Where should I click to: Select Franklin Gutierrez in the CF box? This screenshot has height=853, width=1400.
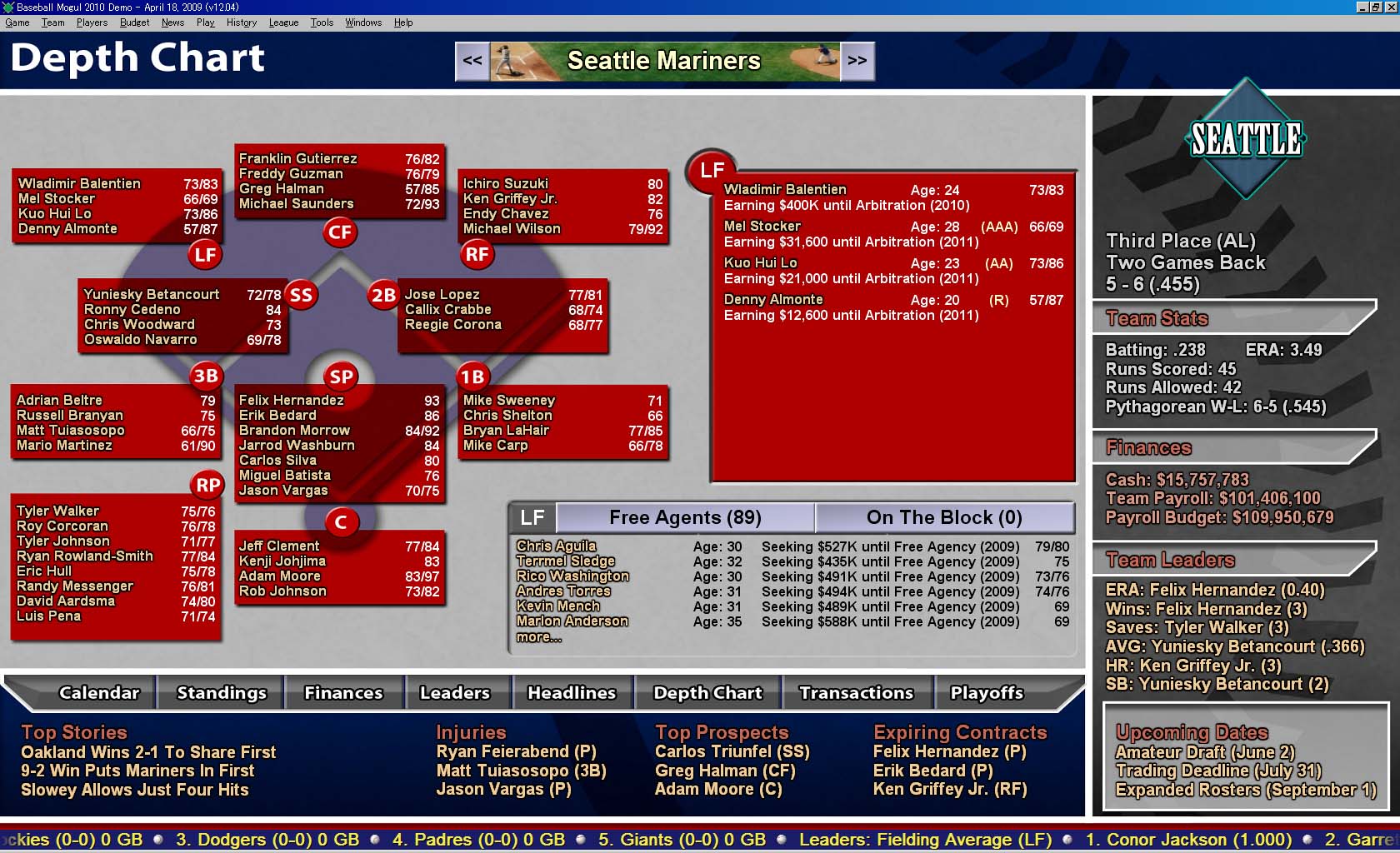[x=297, y=158]
